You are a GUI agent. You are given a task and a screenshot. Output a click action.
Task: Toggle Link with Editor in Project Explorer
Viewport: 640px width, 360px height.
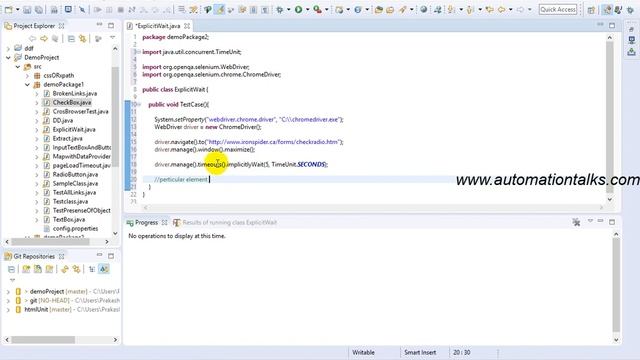tap(83, 39)
